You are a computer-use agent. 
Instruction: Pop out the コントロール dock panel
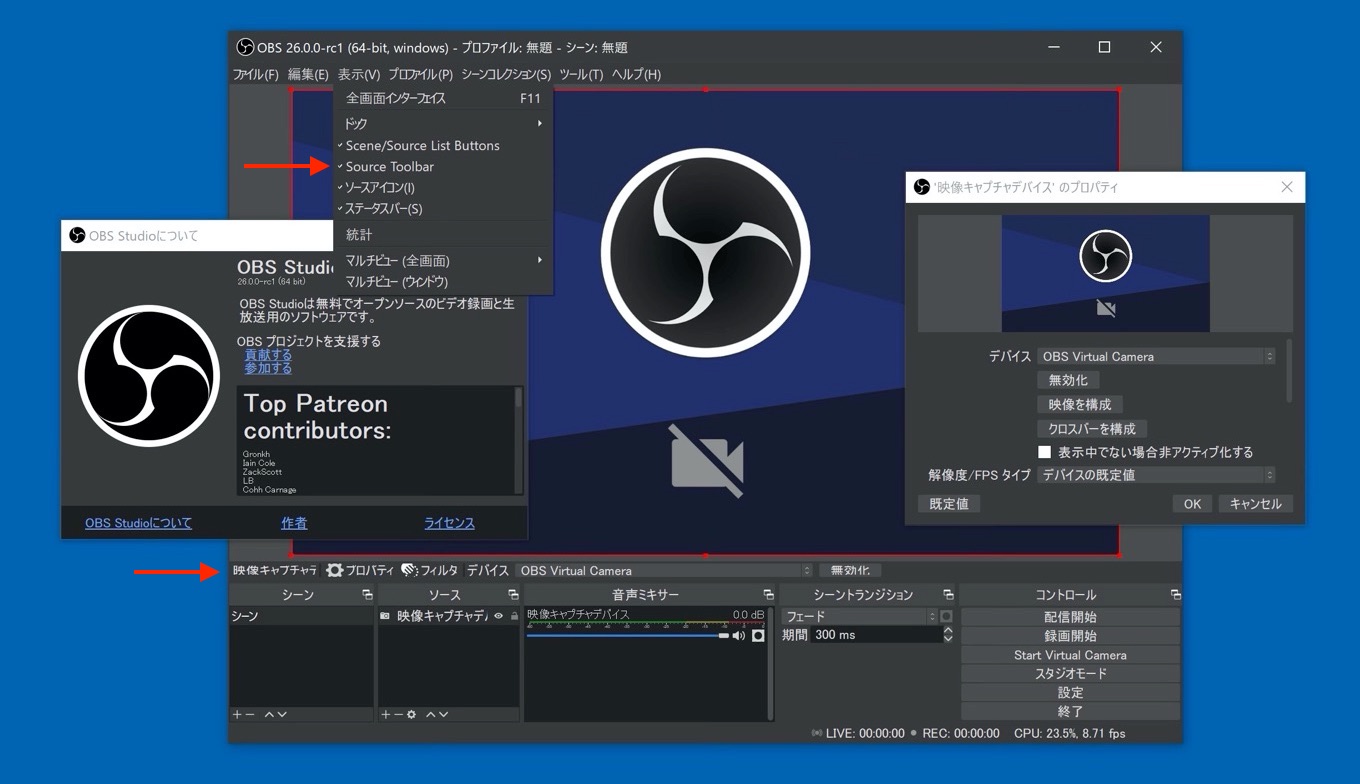pyautogui.click(x=1175, y=595)
